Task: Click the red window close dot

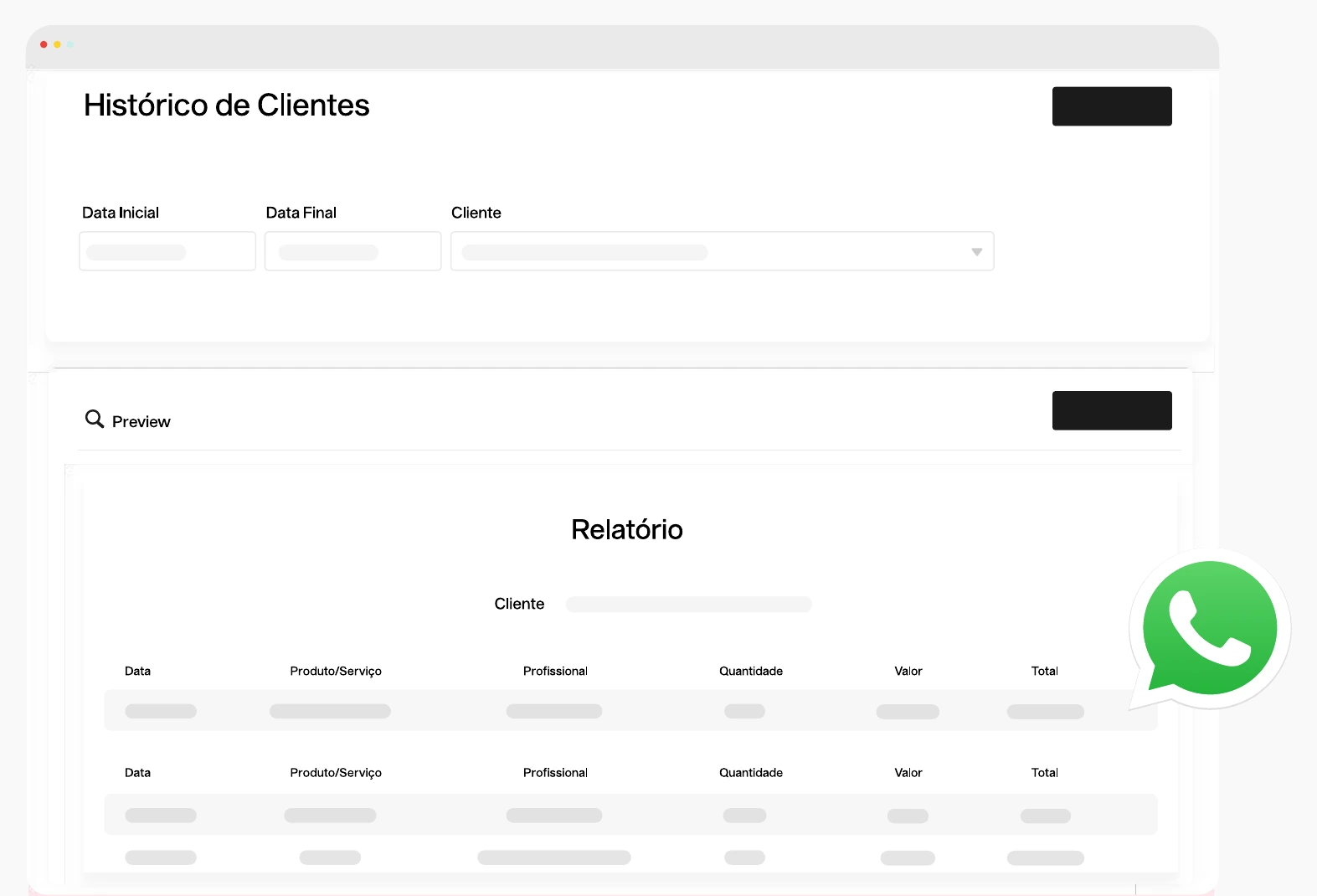Action: tap(44, 44)
